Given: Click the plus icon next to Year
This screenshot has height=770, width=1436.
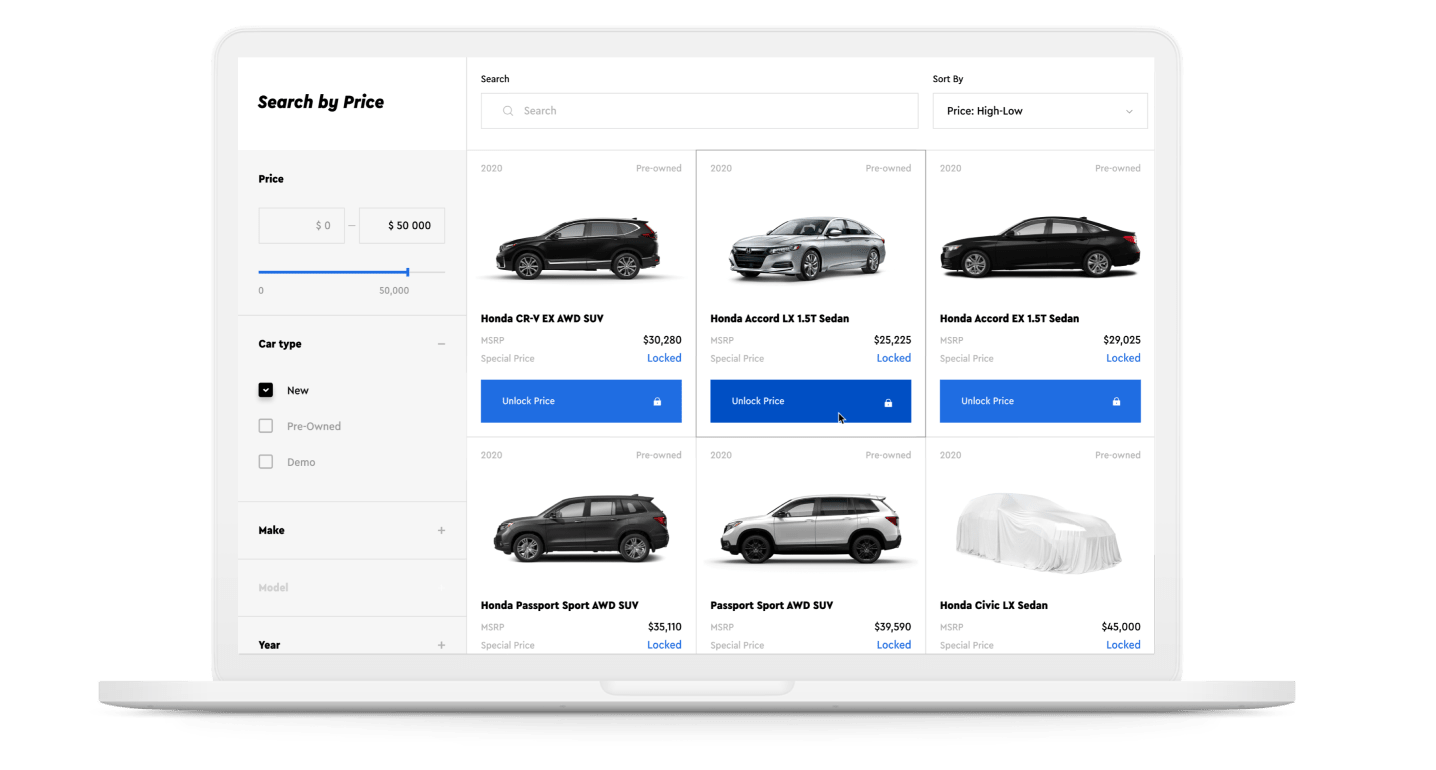Looking at the screenshot, I should 441,645.
